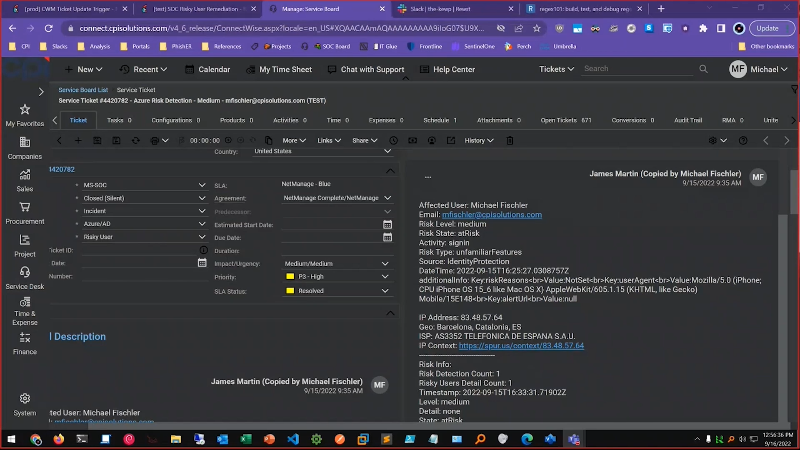Expand the History menu in toolbar
The height and width of the screenshot is (450, 800).
[x=479, y=141]
